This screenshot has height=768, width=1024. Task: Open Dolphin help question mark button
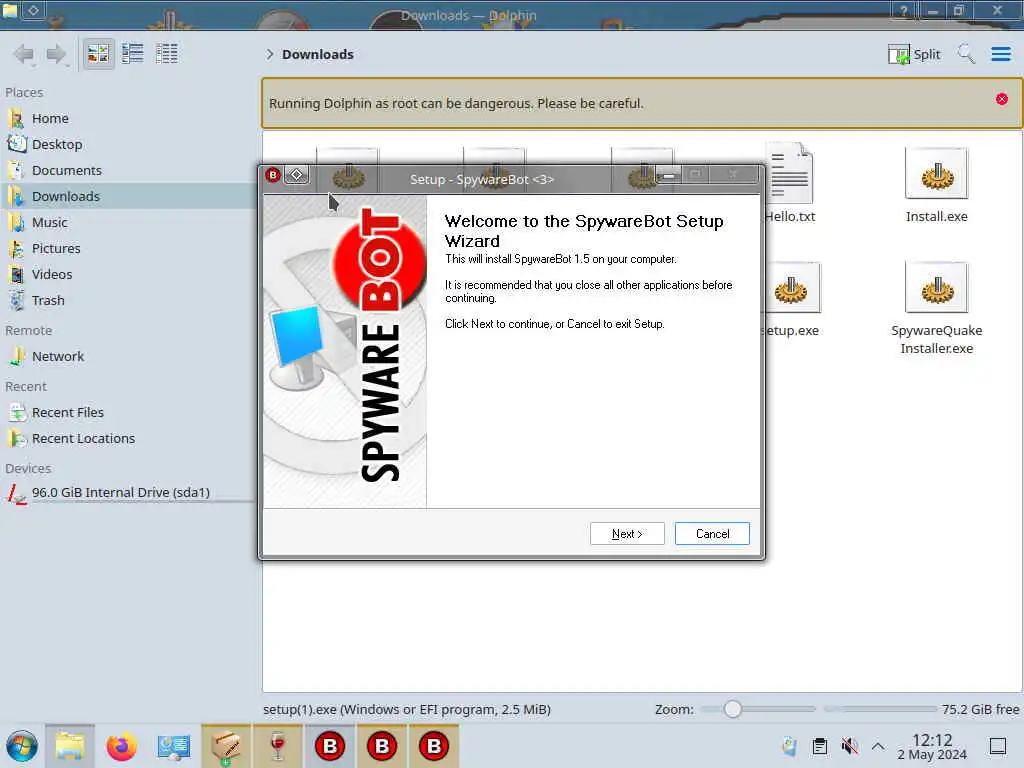(x=903, y=10)
